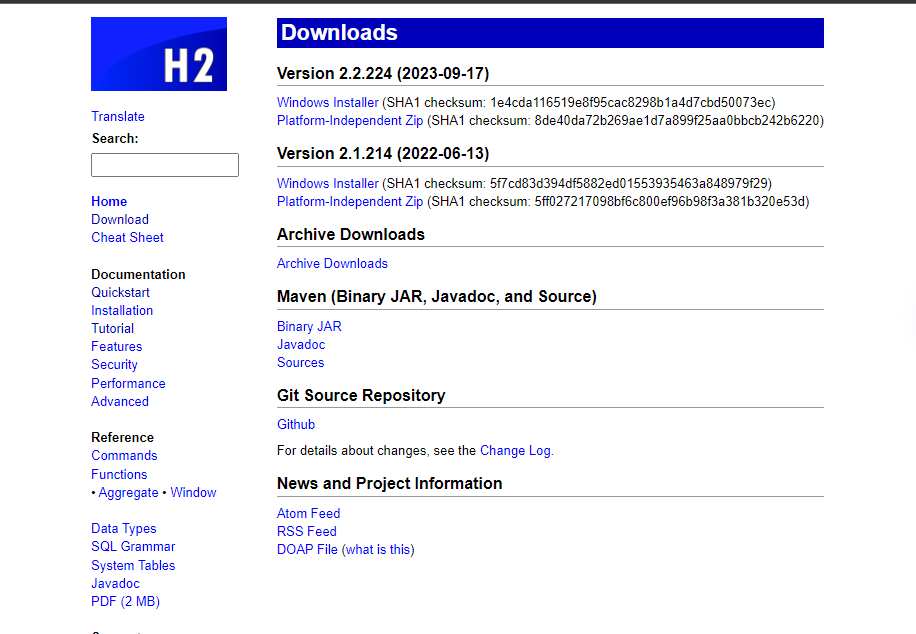Open the Atom Feed link
Viewport: 916px width, 634px height.
point(308,514)
